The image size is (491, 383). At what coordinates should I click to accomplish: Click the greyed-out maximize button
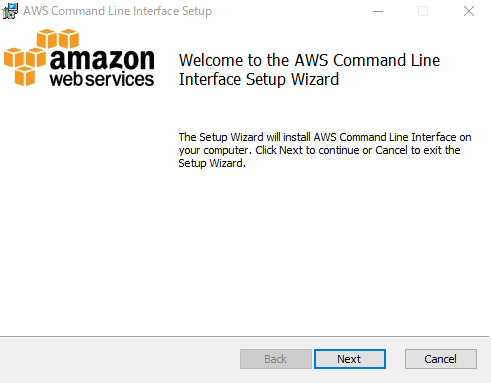(x=423, y=11)
